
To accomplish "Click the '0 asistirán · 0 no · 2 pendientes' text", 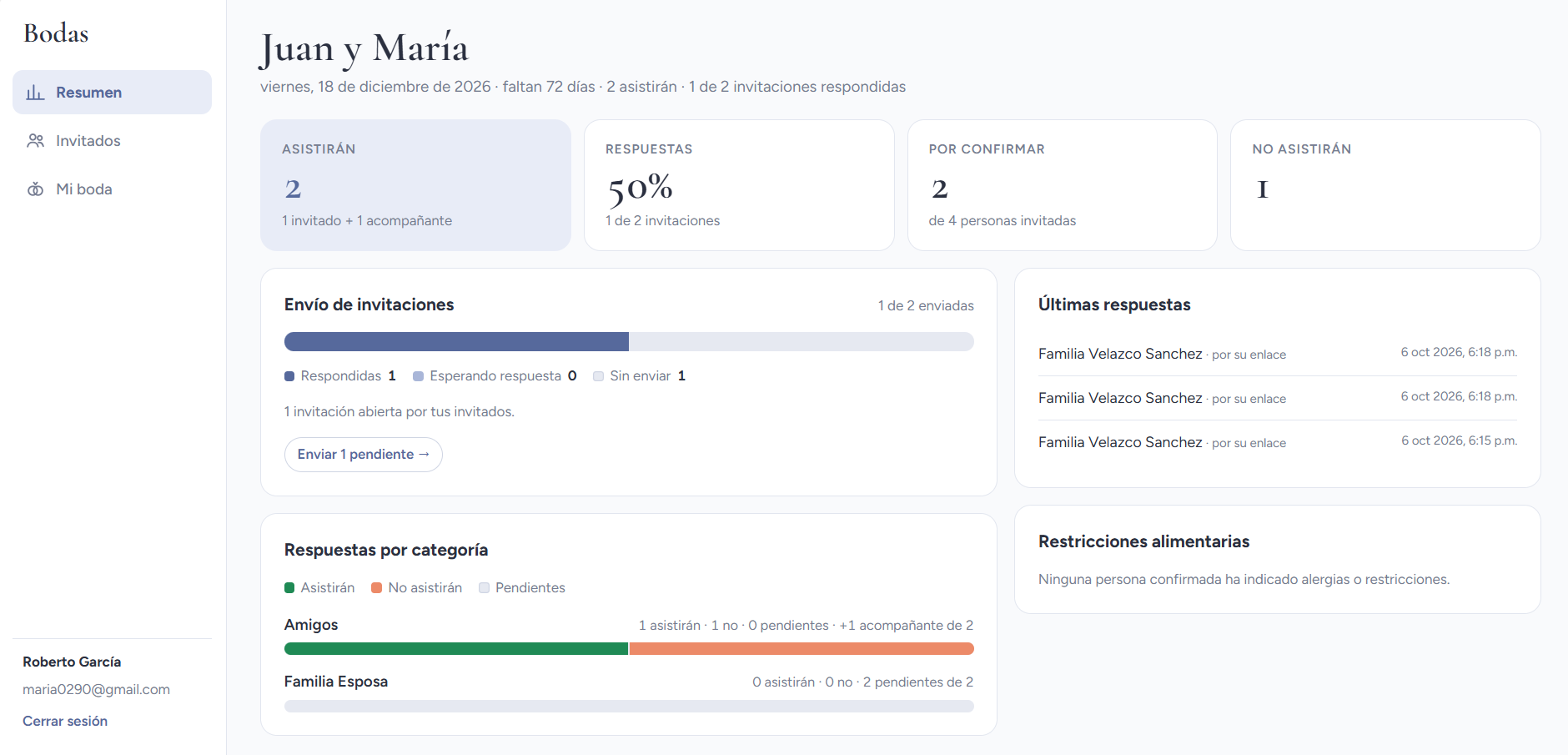I will [x=862, y=682].
